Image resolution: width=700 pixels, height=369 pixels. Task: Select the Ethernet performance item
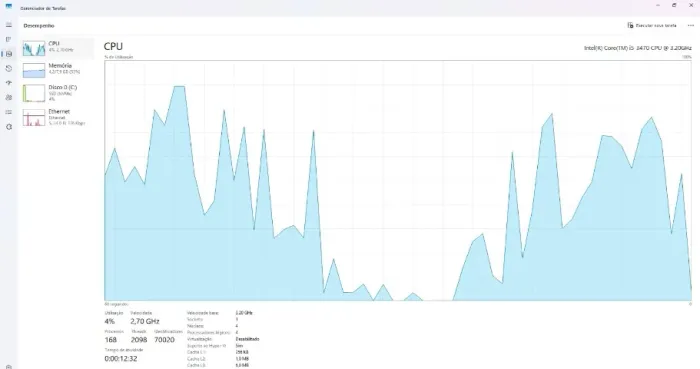[x=58, y=117]
